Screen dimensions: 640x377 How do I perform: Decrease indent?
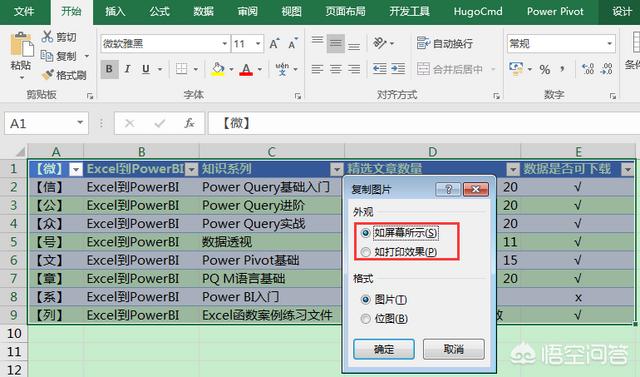380,69
